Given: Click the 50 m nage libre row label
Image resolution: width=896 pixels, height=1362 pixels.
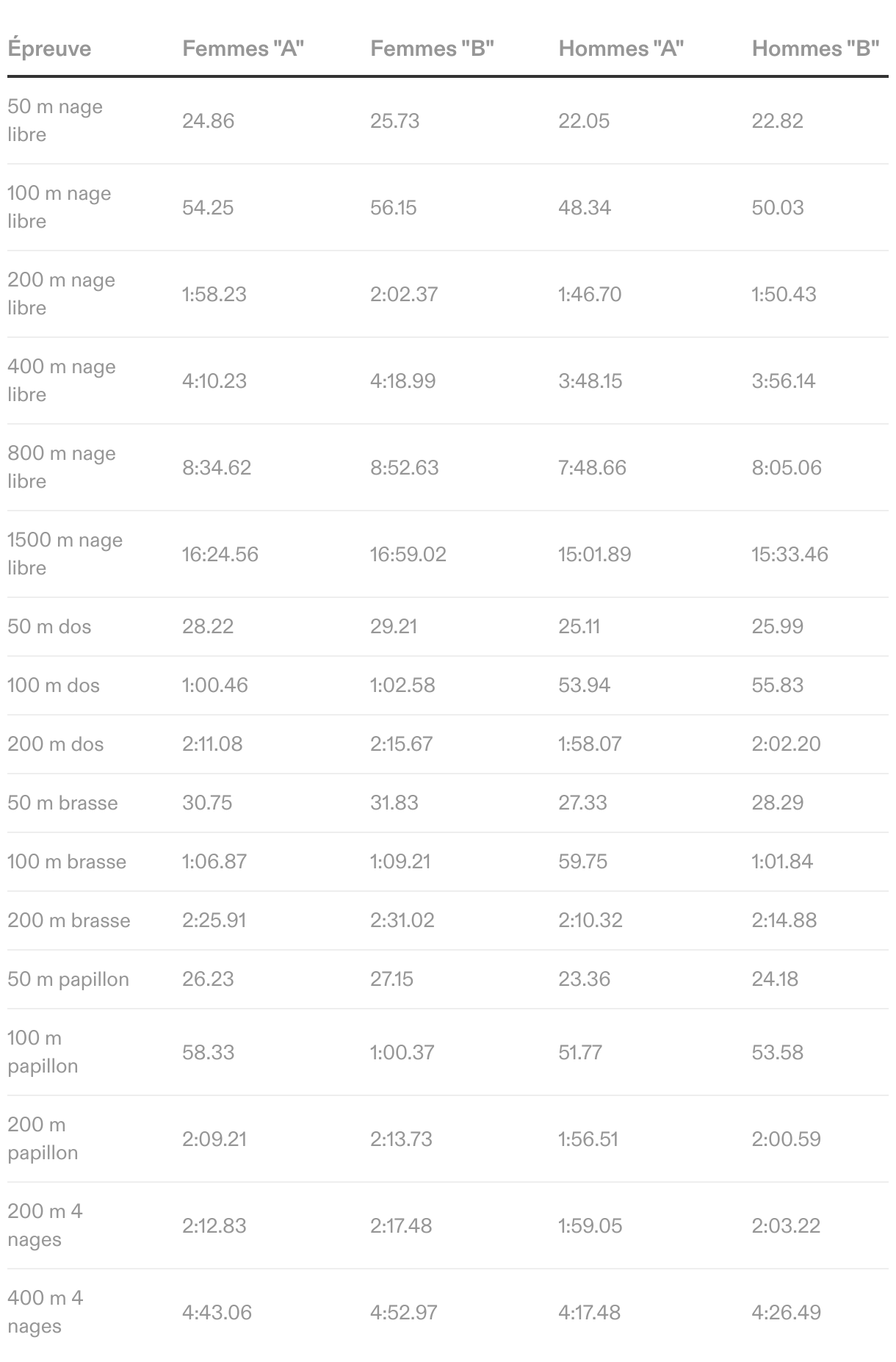Looking at the screenshot, I should click(x=55, y=120).
